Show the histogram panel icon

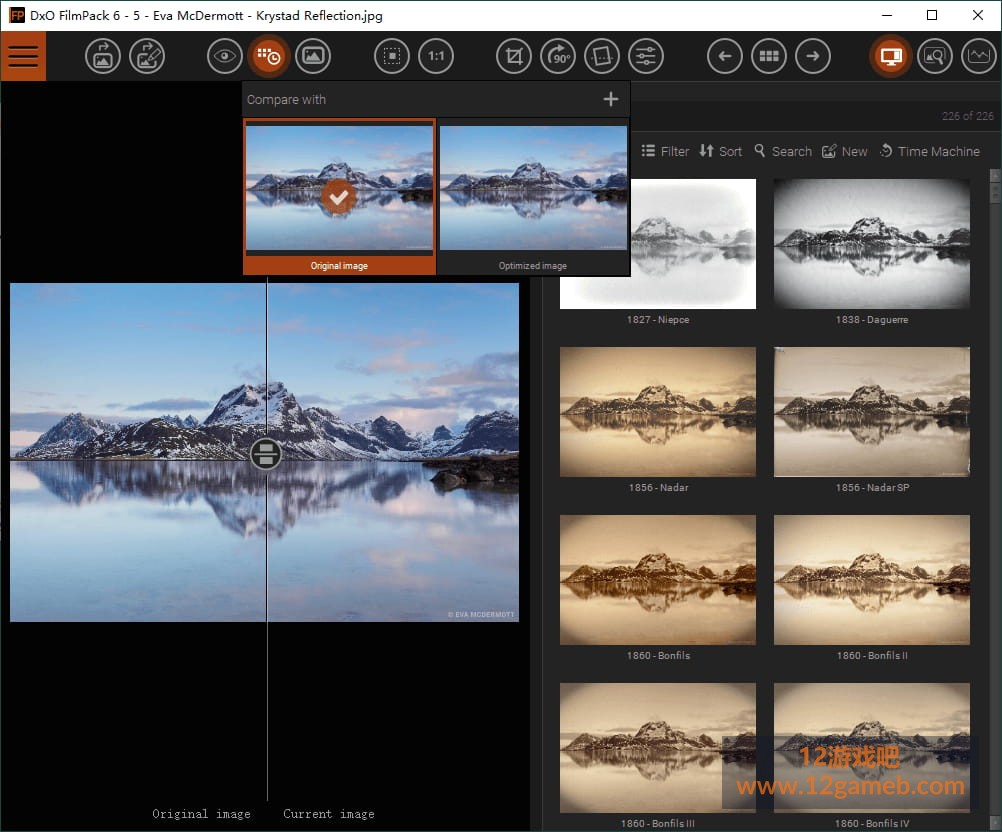click(979, 56)
